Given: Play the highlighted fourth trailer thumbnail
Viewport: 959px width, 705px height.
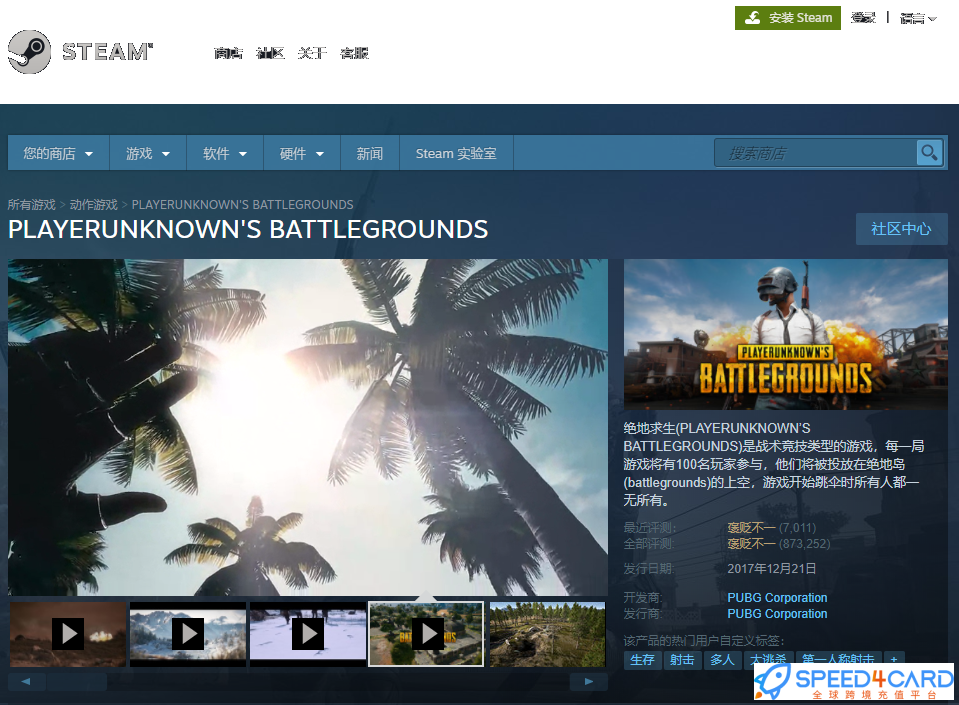Looking at the screenshot, I should click(426, 634).
